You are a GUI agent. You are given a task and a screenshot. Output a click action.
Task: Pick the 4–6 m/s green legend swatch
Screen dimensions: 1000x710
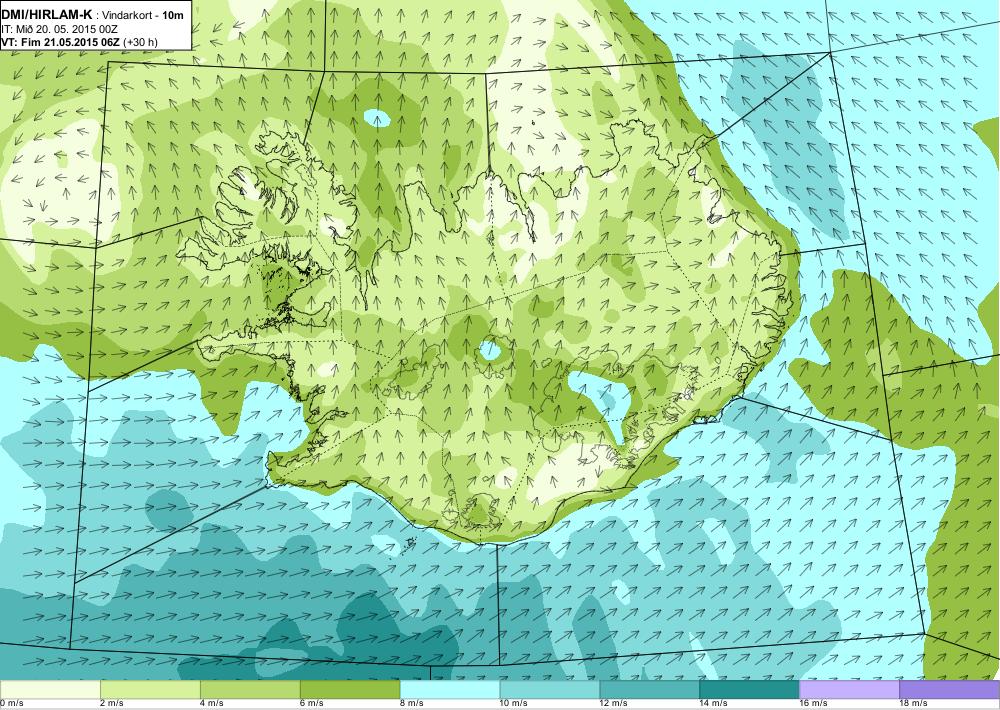pyautogui.click(x=250, y=689)
